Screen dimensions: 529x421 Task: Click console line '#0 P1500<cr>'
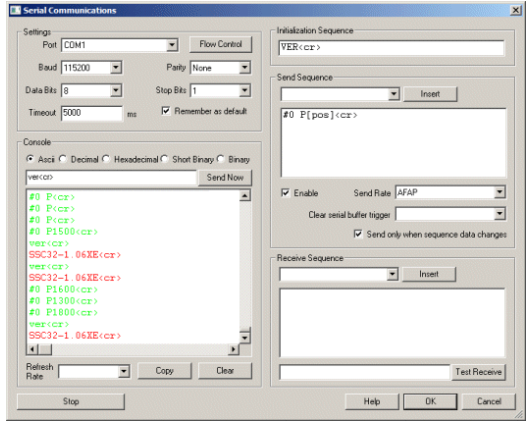[x=63, y=232]
